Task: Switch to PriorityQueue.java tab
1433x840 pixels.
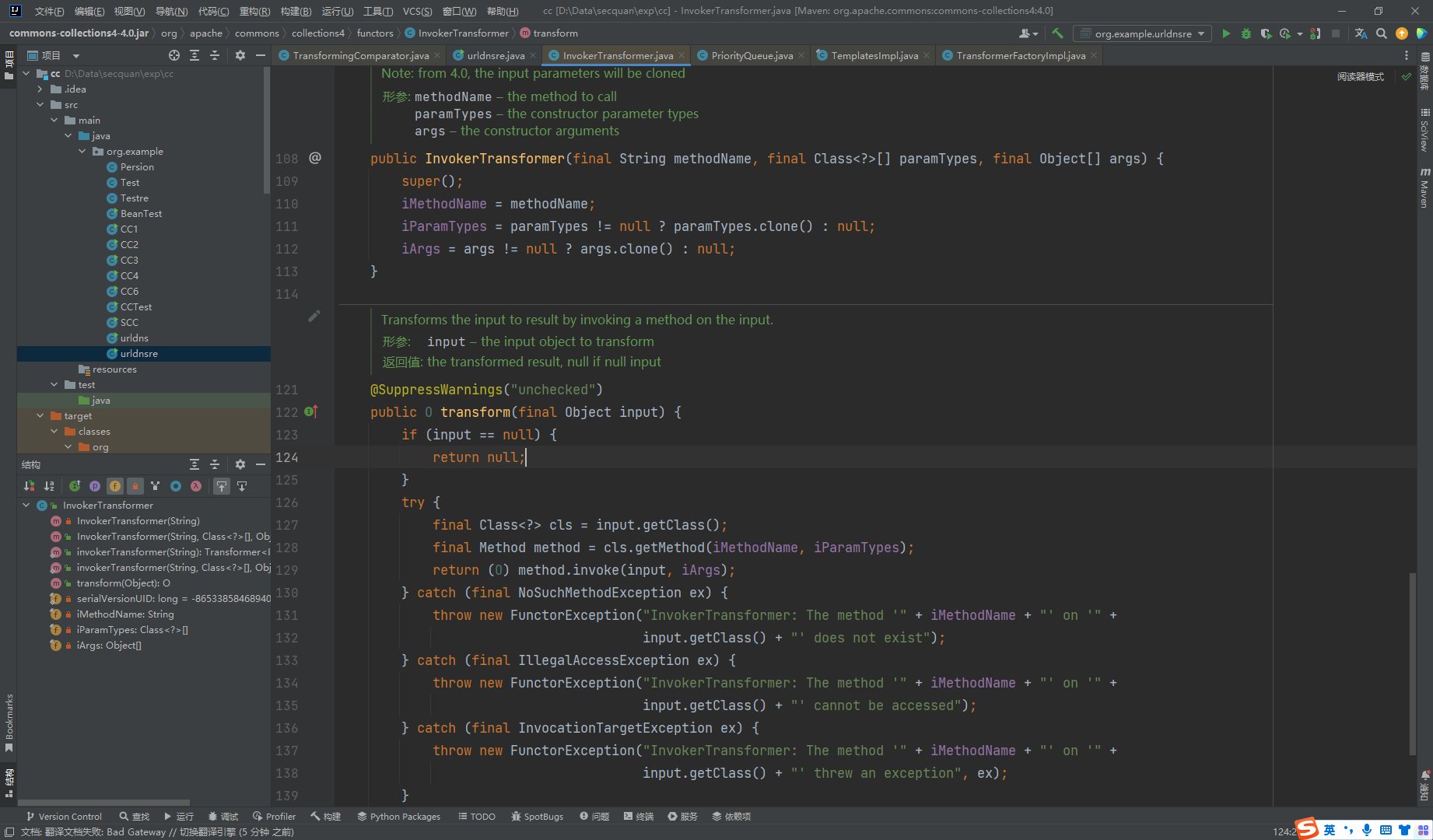Action: click(752, 55)
